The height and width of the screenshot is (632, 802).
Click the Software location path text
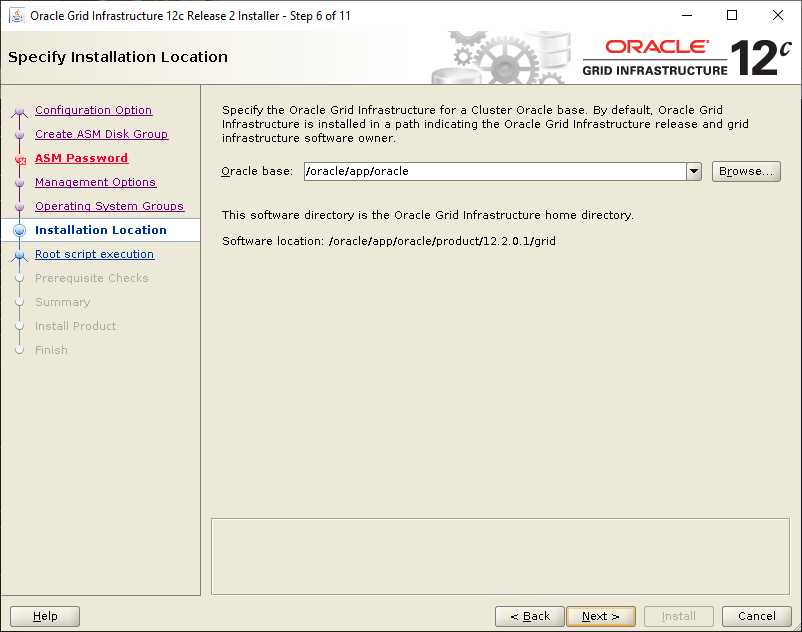click(442, 241)
